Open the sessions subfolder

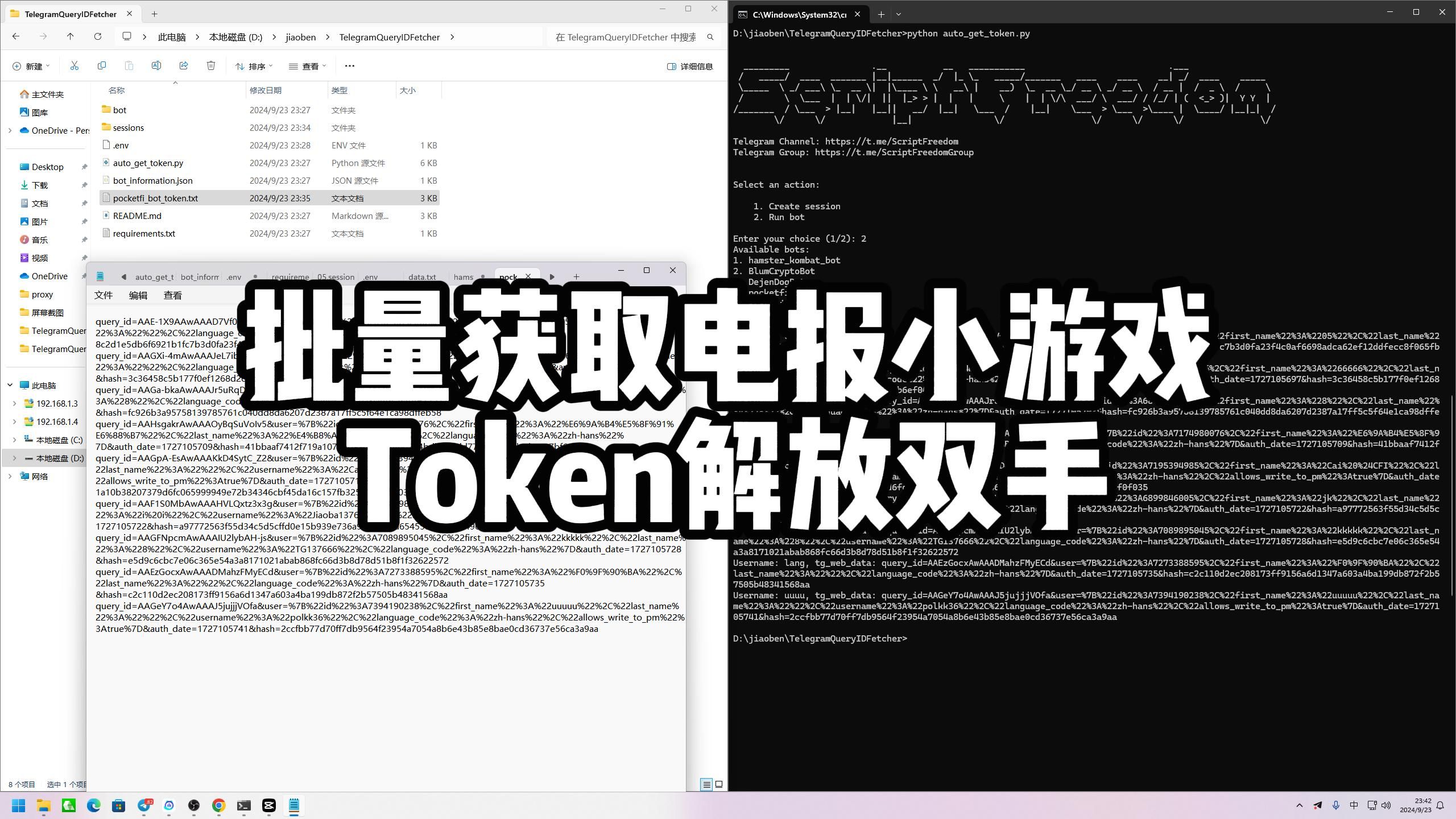[128, 127]
